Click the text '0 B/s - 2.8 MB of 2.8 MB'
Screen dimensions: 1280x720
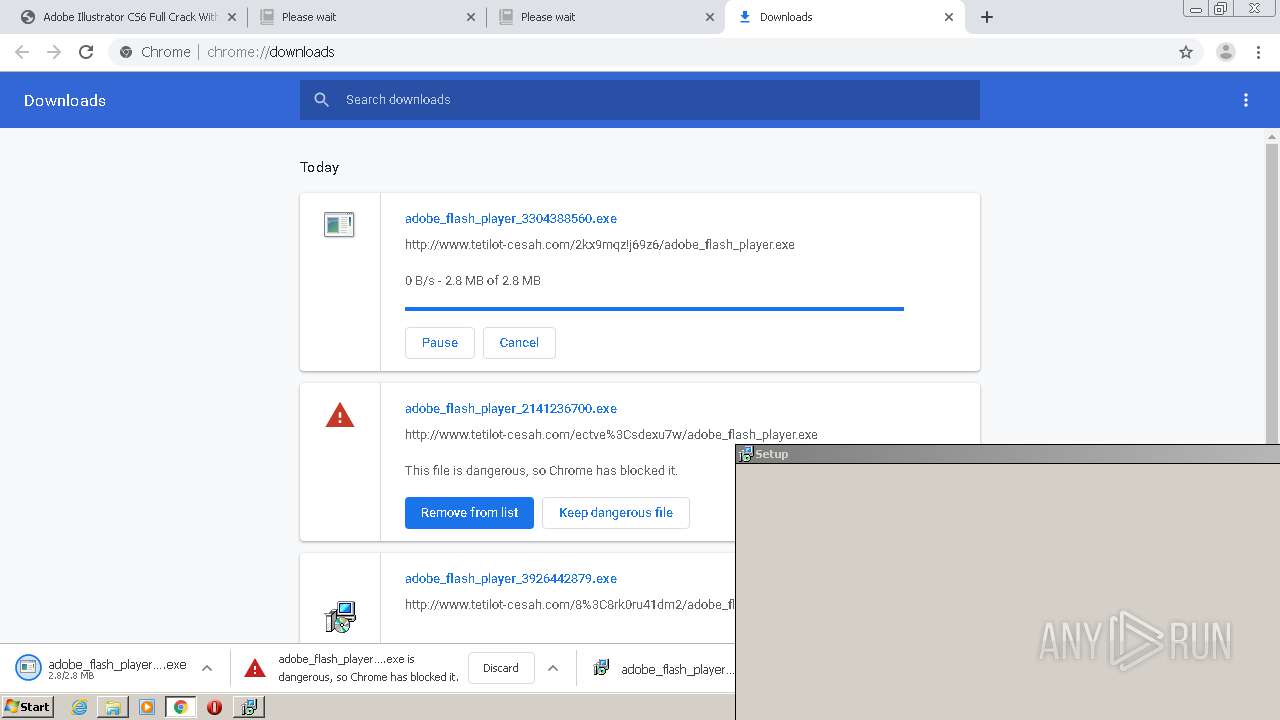tap(473, 280)
